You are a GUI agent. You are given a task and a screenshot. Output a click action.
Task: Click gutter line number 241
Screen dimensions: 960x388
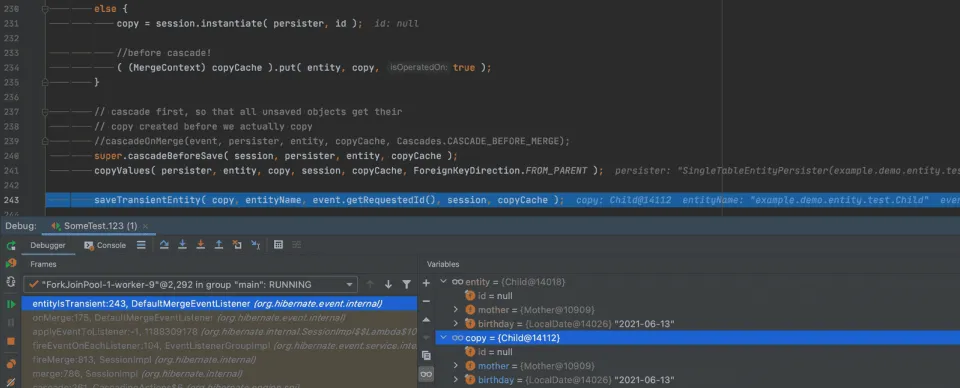click(12, 171)
